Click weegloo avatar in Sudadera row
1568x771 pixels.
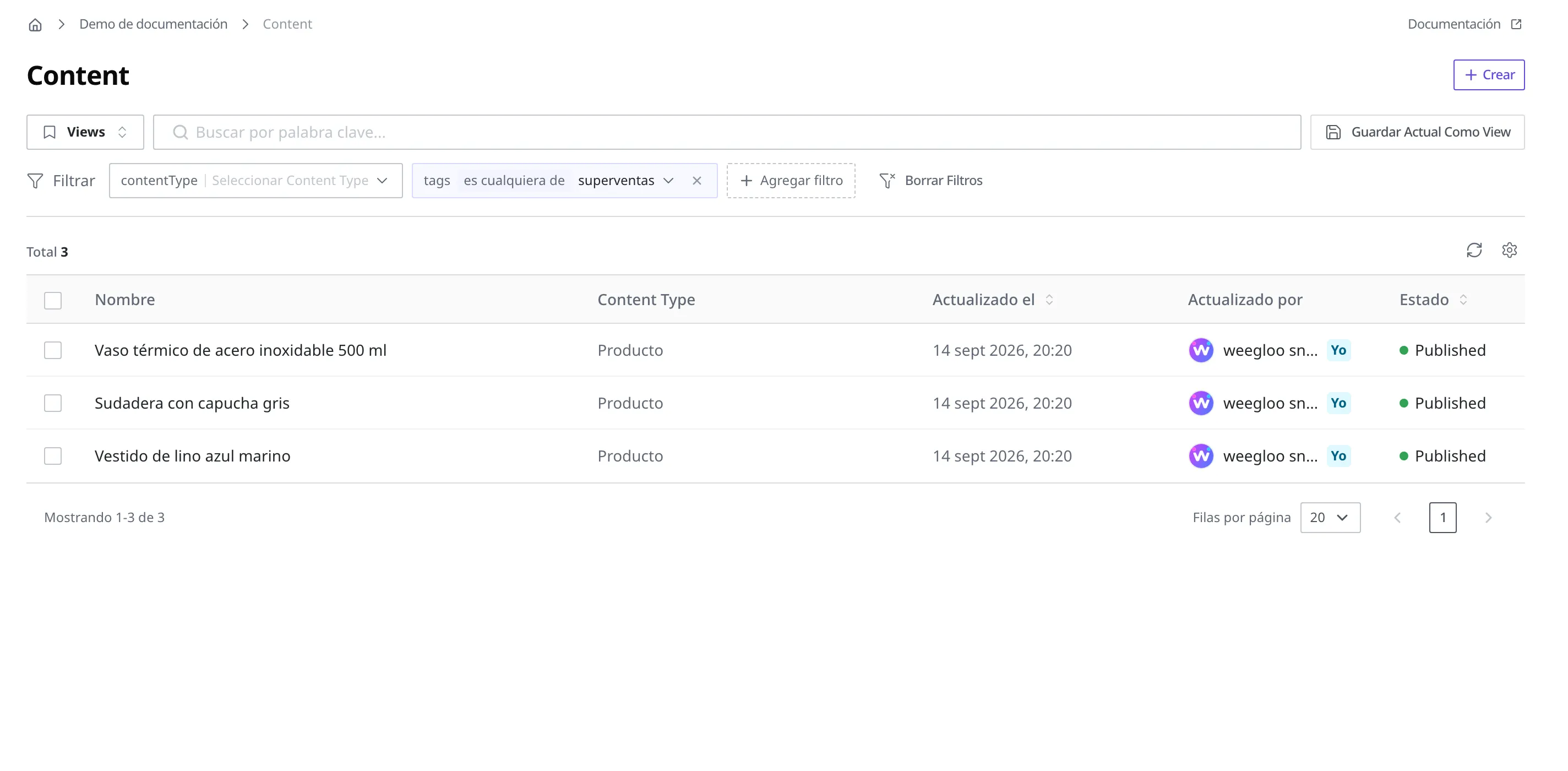coord(1201,403)
